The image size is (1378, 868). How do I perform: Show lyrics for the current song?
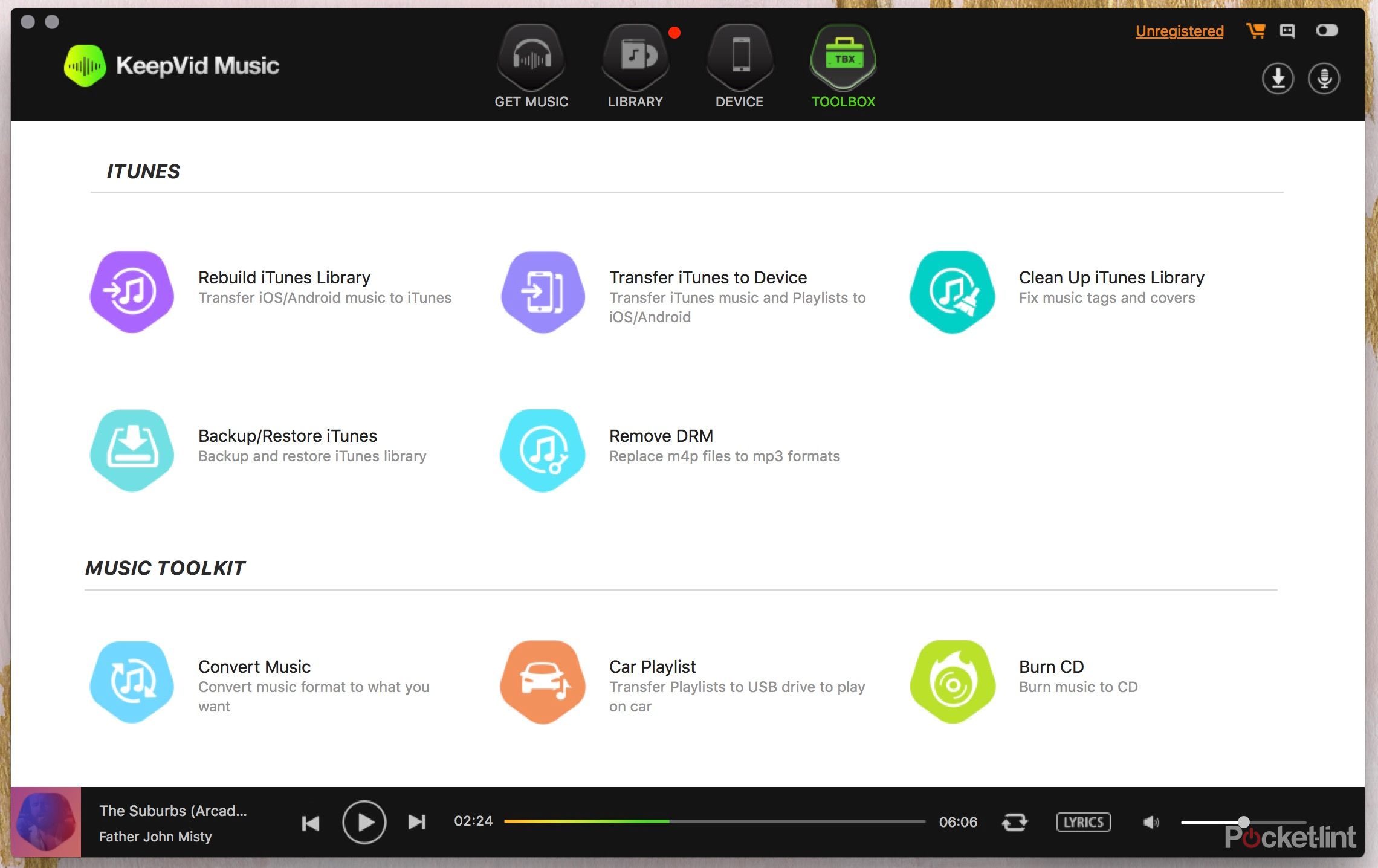point(1083,822)
